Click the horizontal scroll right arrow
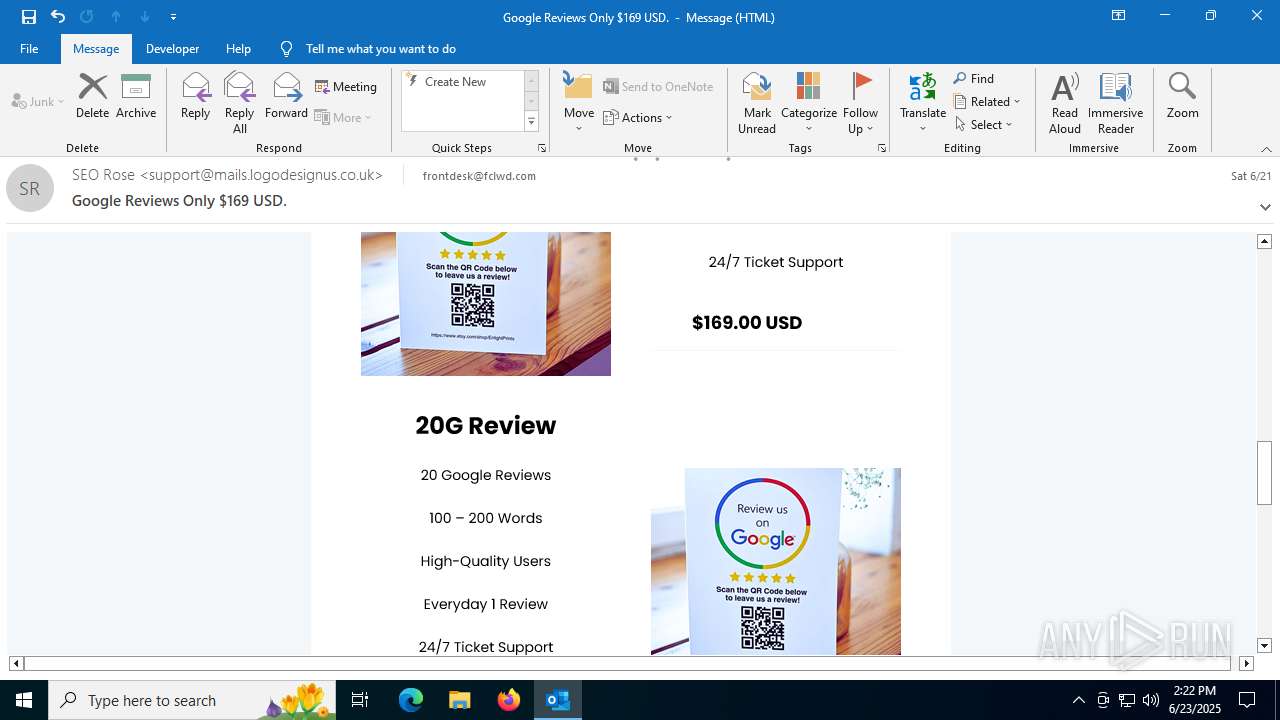The image size is (1280, 720). tap(1246, 663)
